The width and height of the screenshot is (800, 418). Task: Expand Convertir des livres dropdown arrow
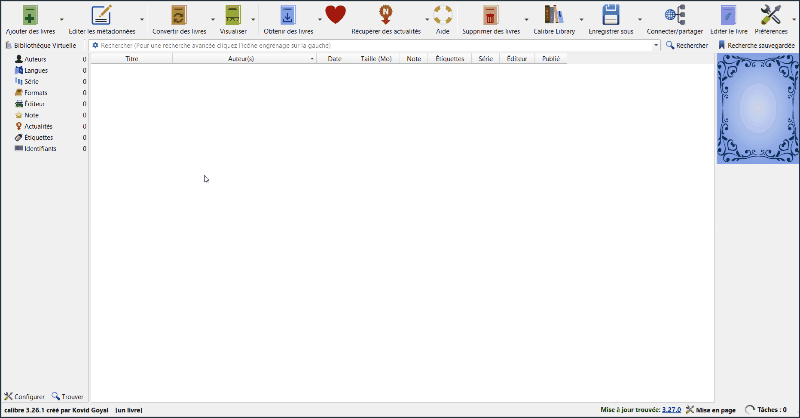tap(213, 19)
